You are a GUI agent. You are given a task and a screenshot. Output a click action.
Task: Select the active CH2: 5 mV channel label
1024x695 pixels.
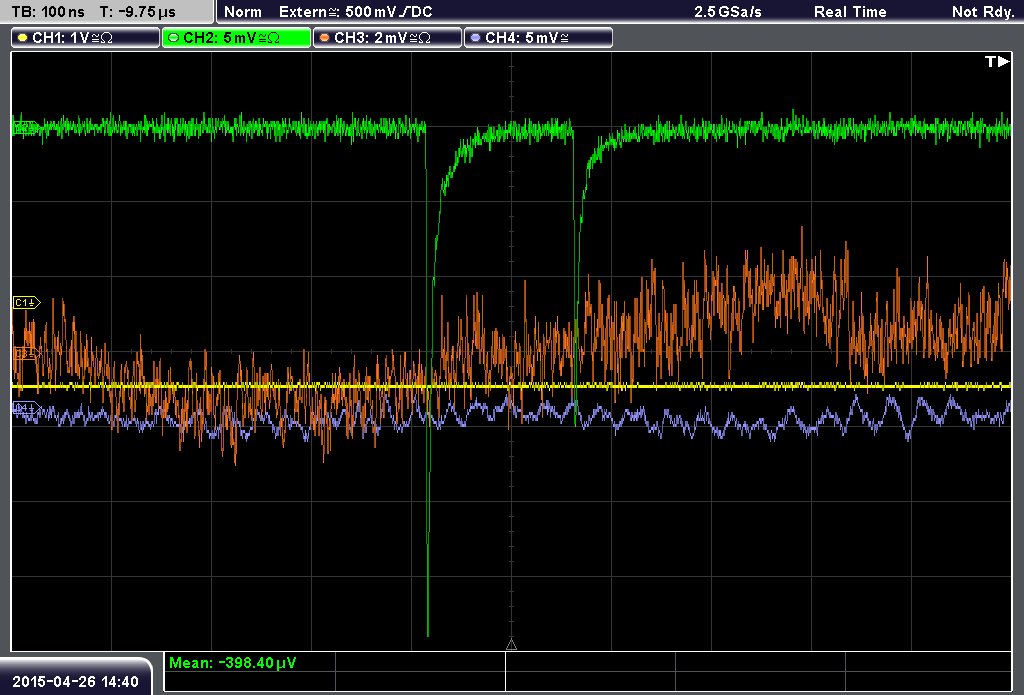click(x=236, y=38)
